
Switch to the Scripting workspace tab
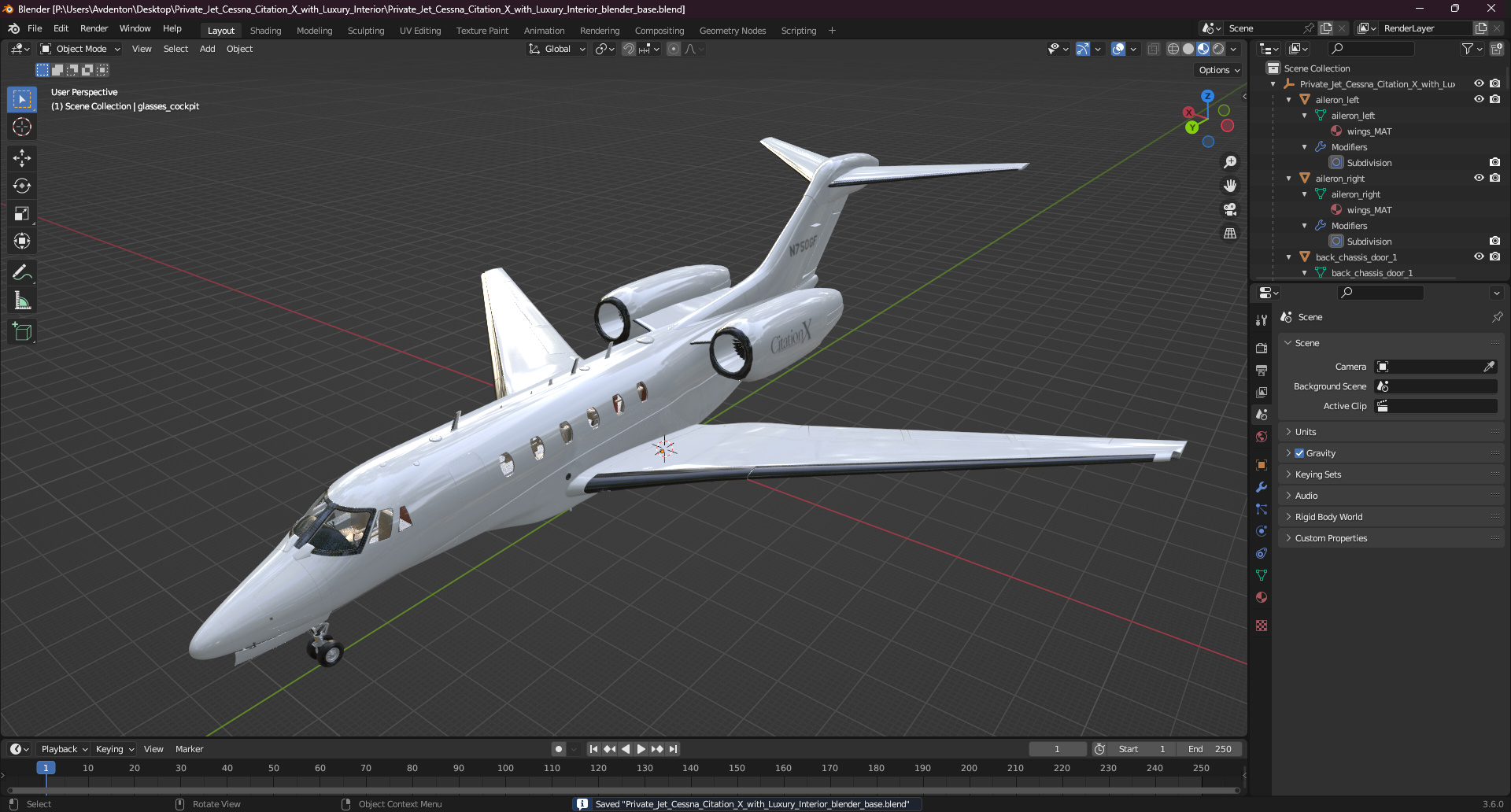click(798, 31)
